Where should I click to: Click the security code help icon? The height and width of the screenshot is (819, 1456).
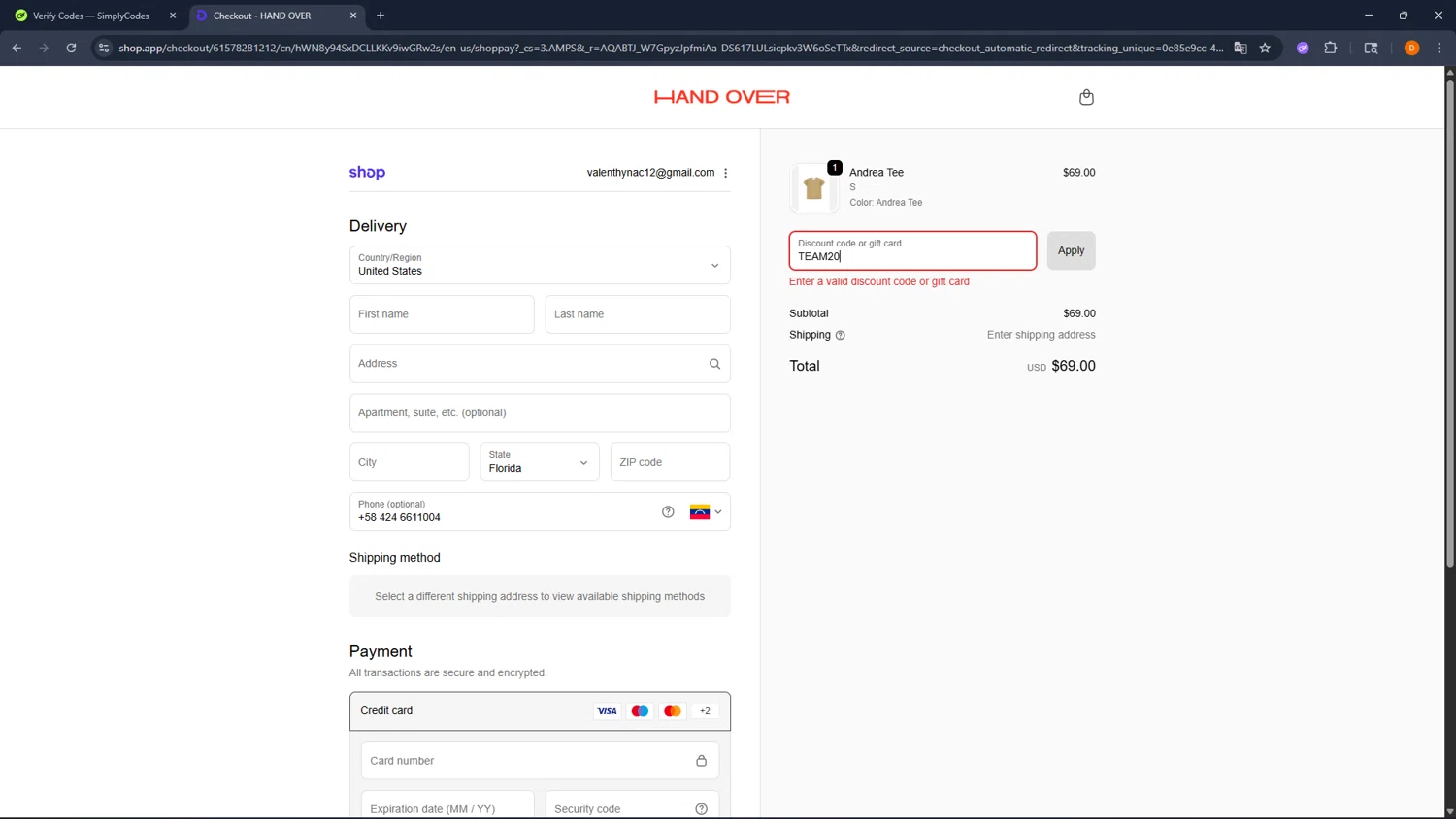tap(701, 809)
